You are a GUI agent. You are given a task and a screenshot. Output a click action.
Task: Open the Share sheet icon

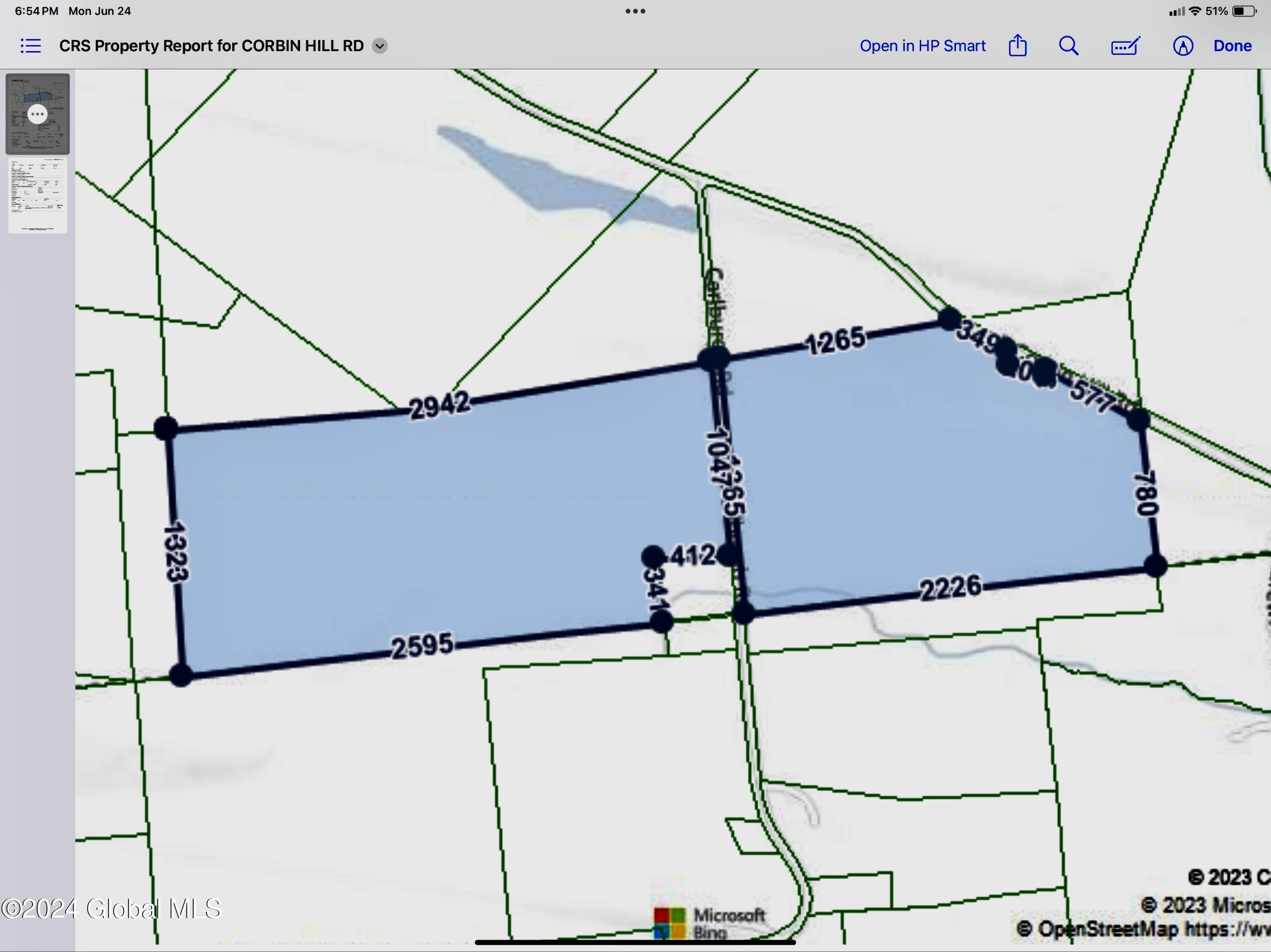(1018, 45)
